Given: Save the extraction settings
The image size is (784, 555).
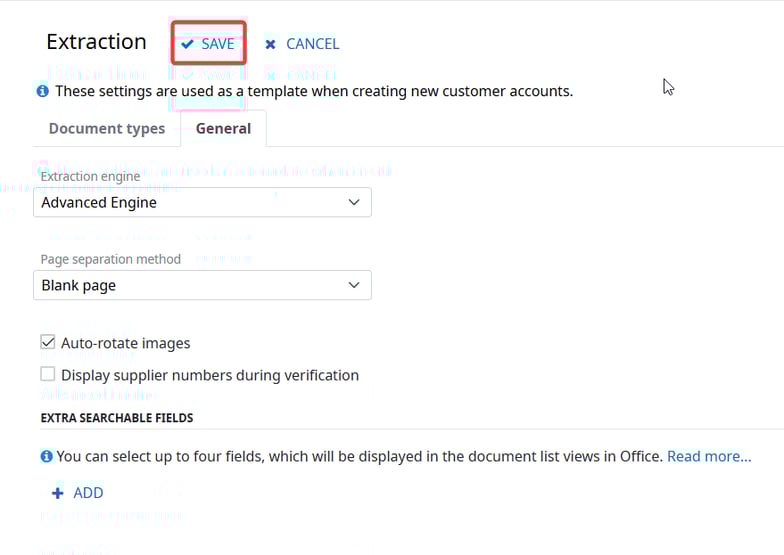Looking at the screenshot, I should (x=208, y=44).
